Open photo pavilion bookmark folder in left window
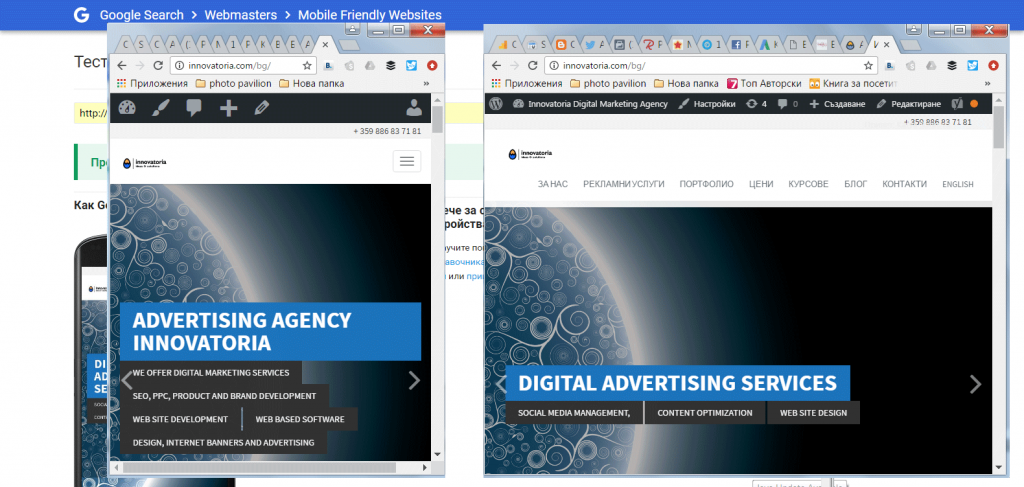This screenshot has height=487, width=1024. 233,84
